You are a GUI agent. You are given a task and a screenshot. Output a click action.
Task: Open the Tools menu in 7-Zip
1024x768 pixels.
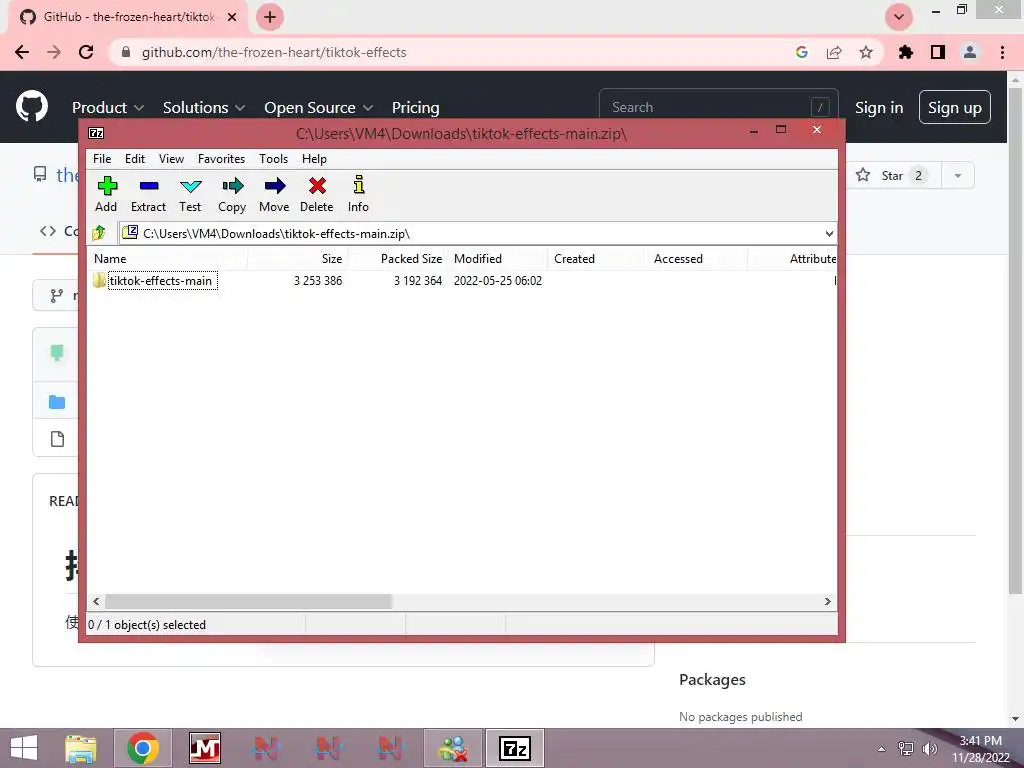point(273,159)
